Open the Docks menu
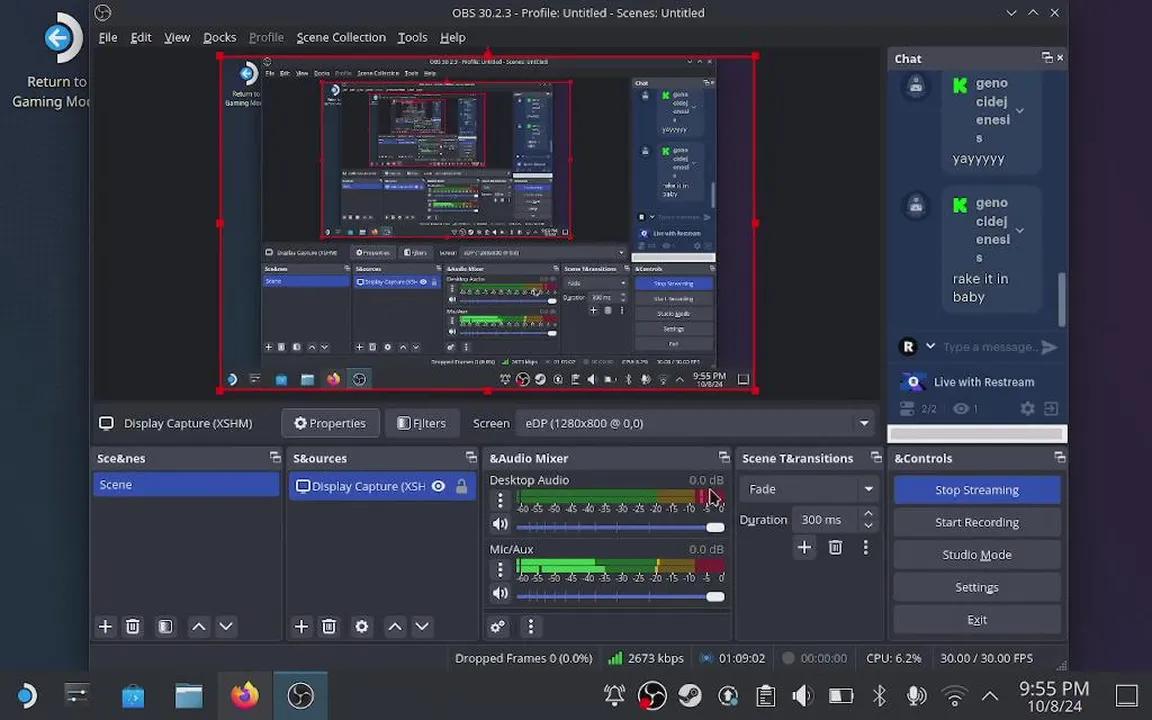 point(220,37)
